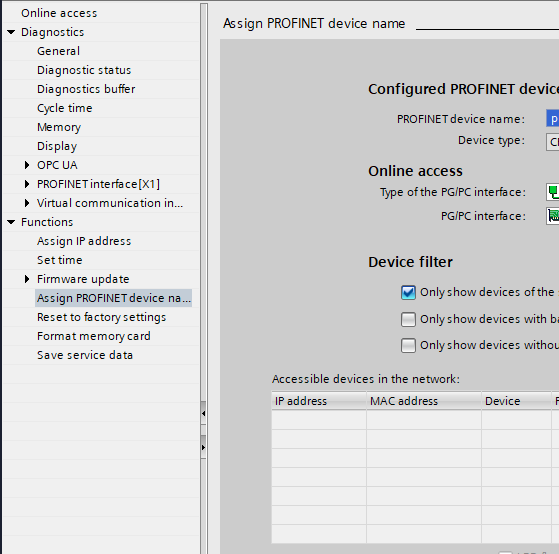Open Online access in navigation tree
The width and height of the screenshot is (559, 554).
[x=59, y=13]
